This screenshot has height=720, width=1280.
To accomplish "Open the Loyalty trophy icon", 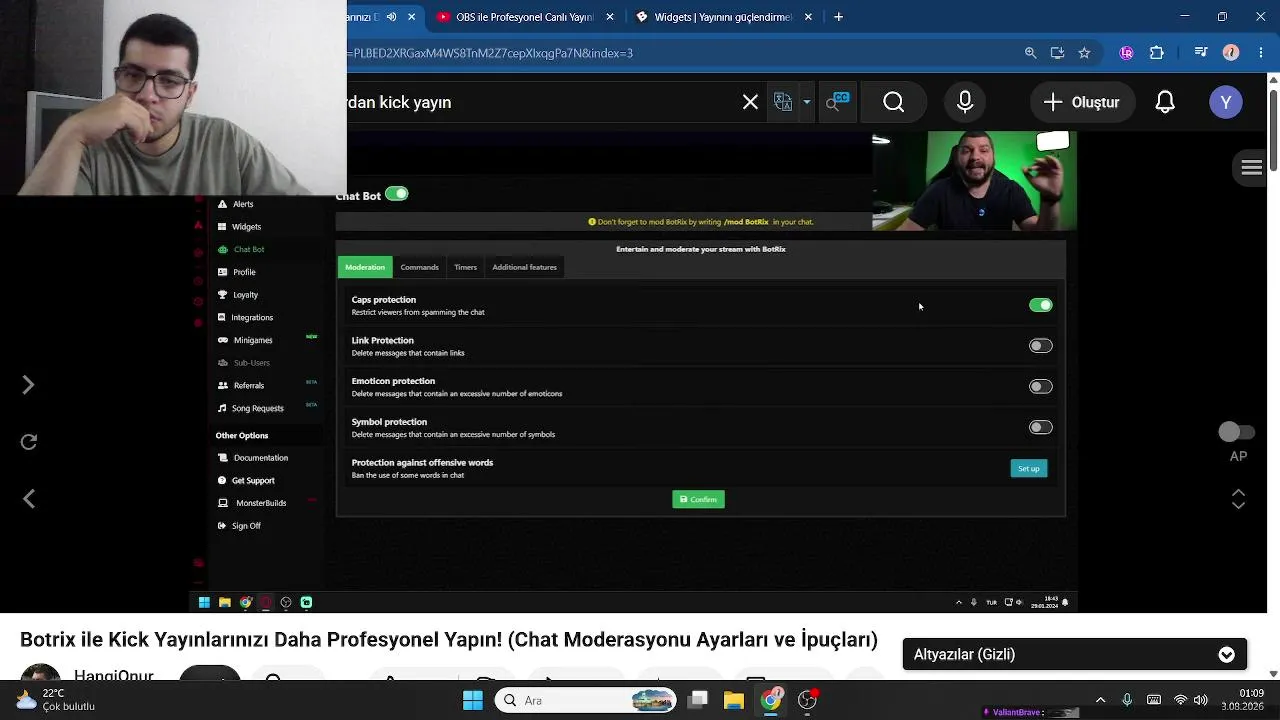I will (223, 295).
